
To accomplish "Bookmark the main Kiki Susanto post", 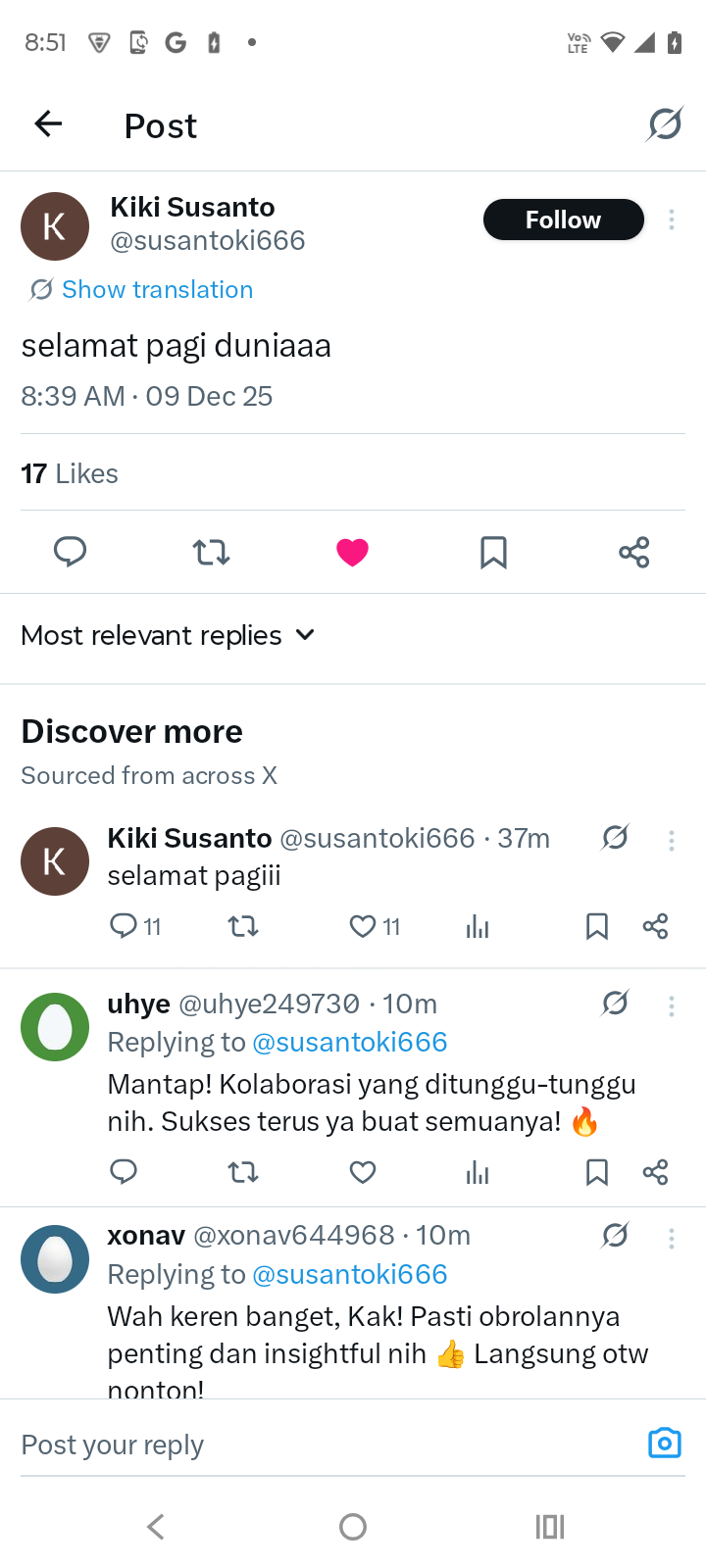I will click(493, 552).
